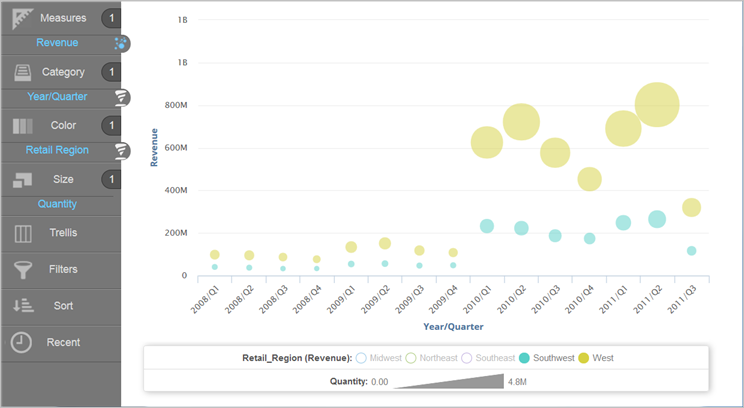Open the Size section
The width and height of the screenshot is (744, 408).
pos(62,179)
